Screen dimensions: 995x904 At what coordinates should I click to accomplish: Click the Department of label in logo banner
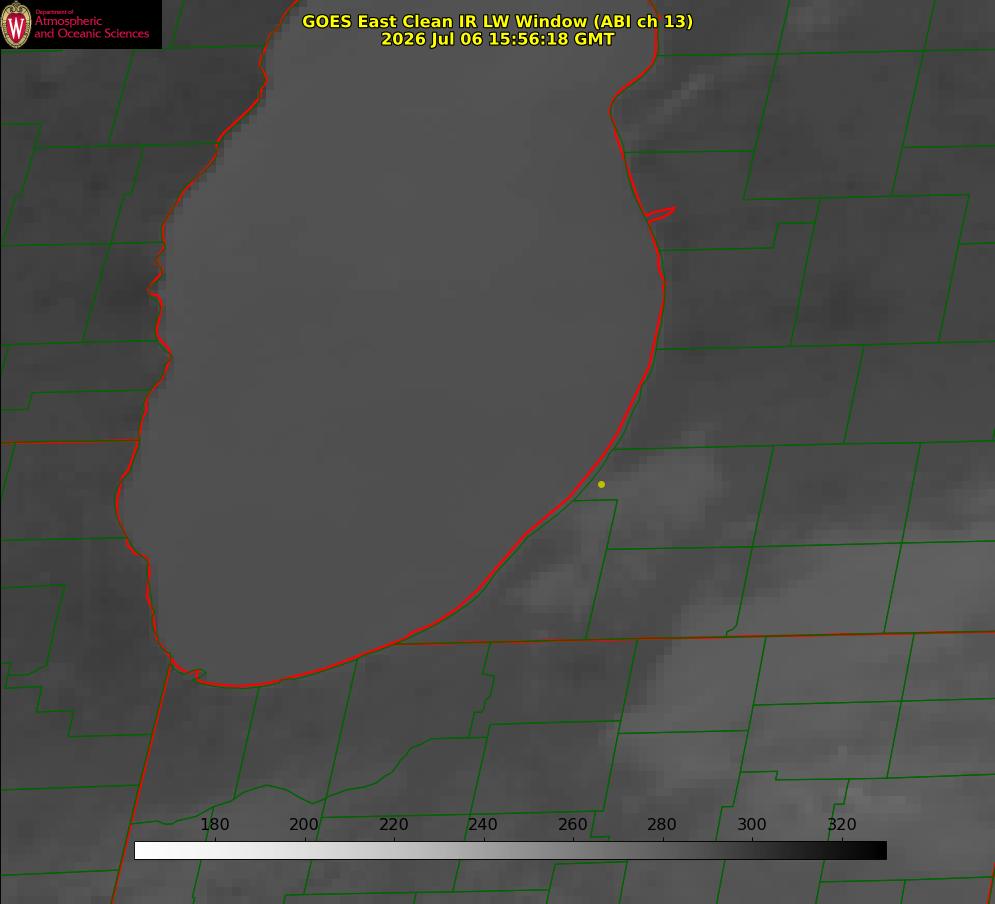click(54, 12)
